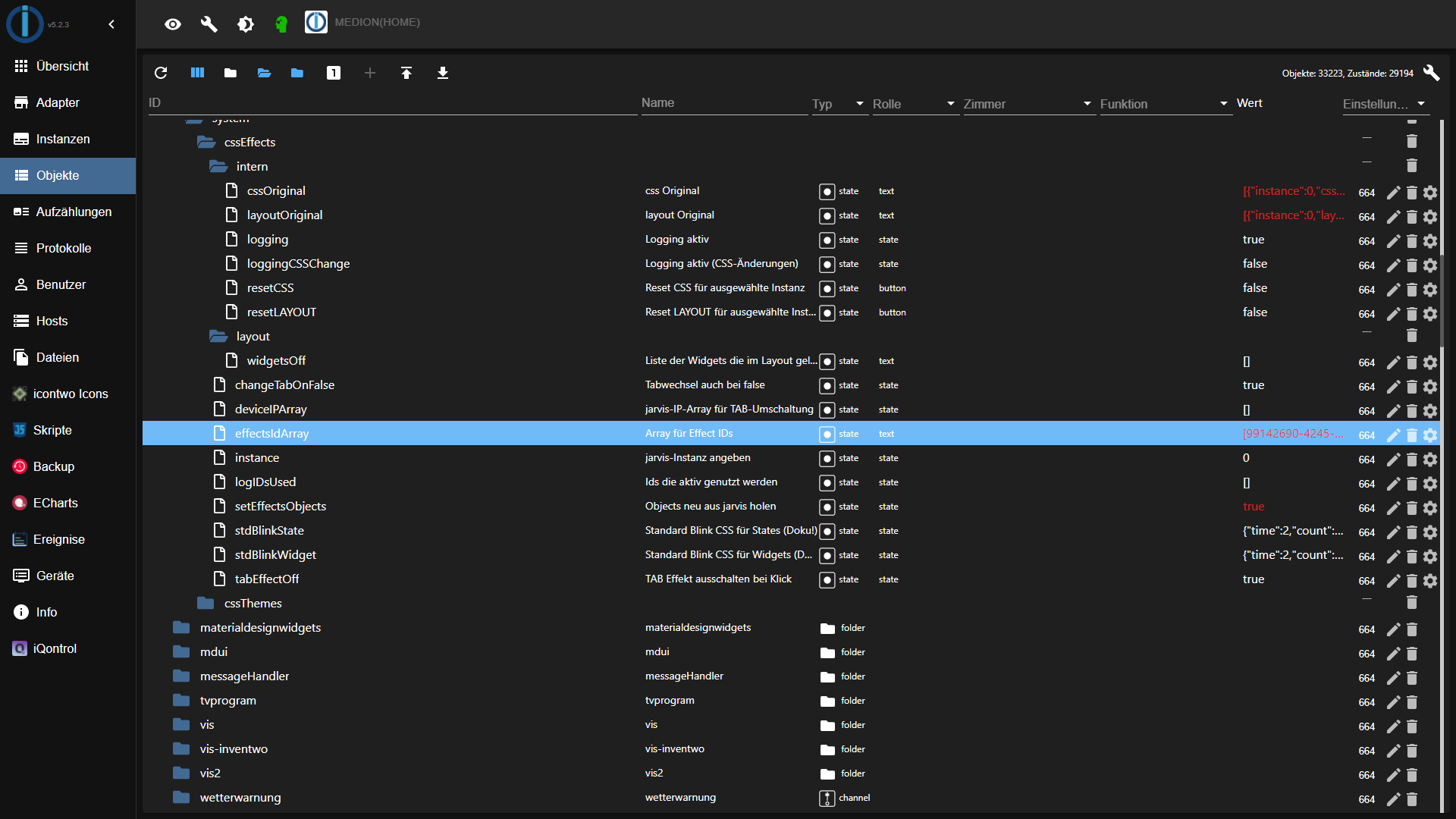This screenshot has height=819, width=1456.
Task: Delete the tabEffectOff object
Action: [1412, 581]
